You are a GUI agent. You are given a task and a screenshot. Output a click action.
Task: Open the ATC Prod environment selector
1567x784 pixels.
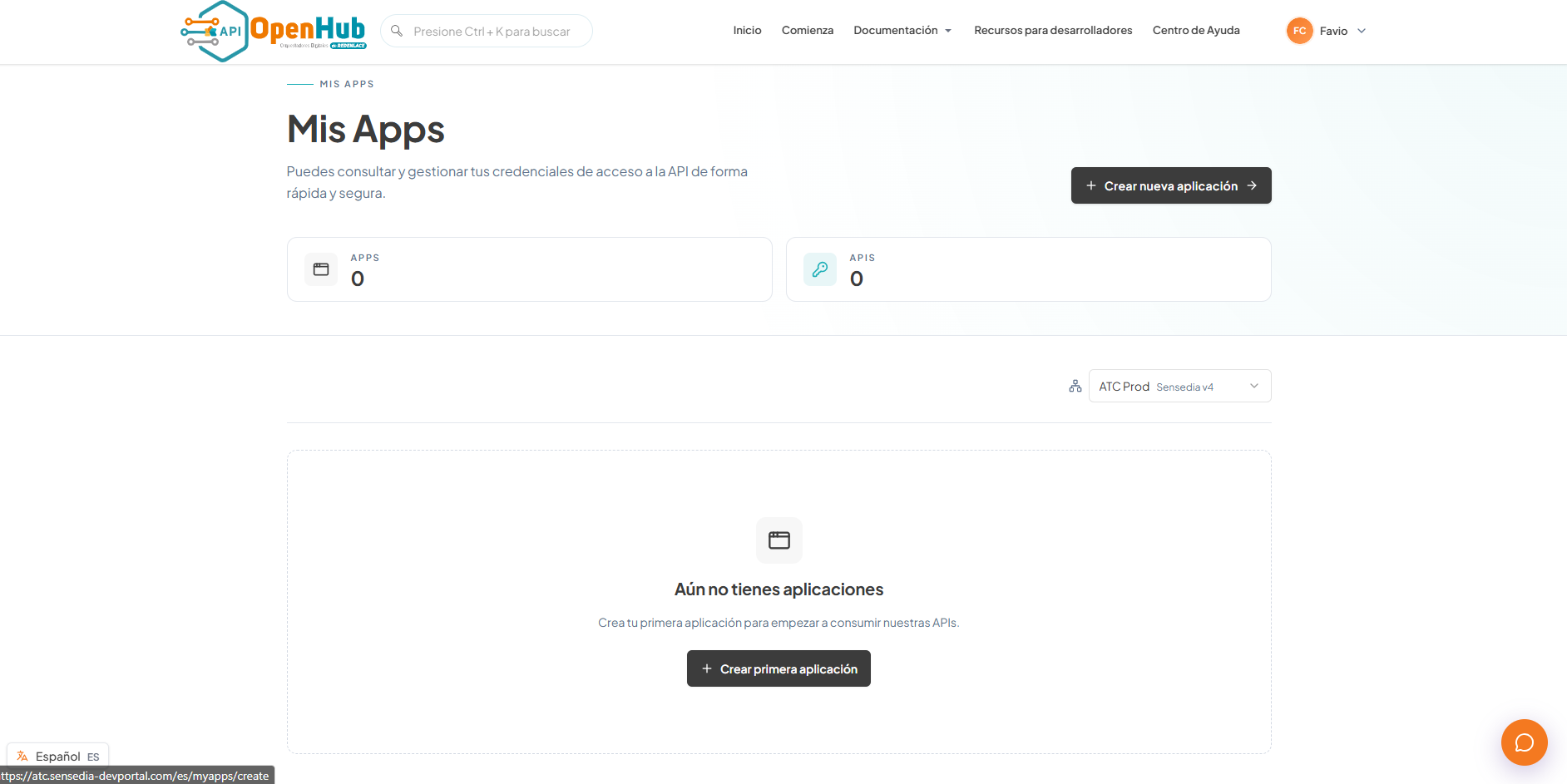[1179, 386]
